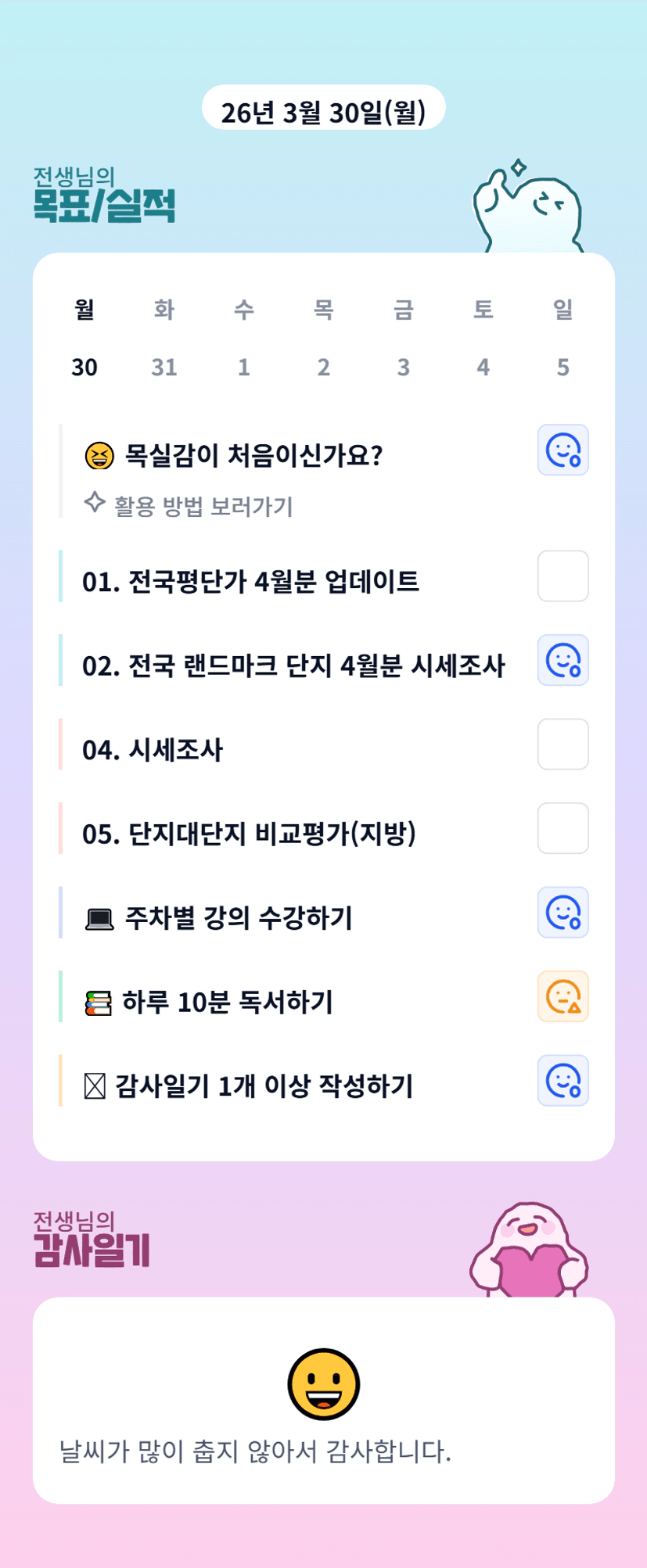Check the box for 04. 시세조사
The width and height of the screenshot is (647, 1568).
pyautogui.click(x=563, y=745)
